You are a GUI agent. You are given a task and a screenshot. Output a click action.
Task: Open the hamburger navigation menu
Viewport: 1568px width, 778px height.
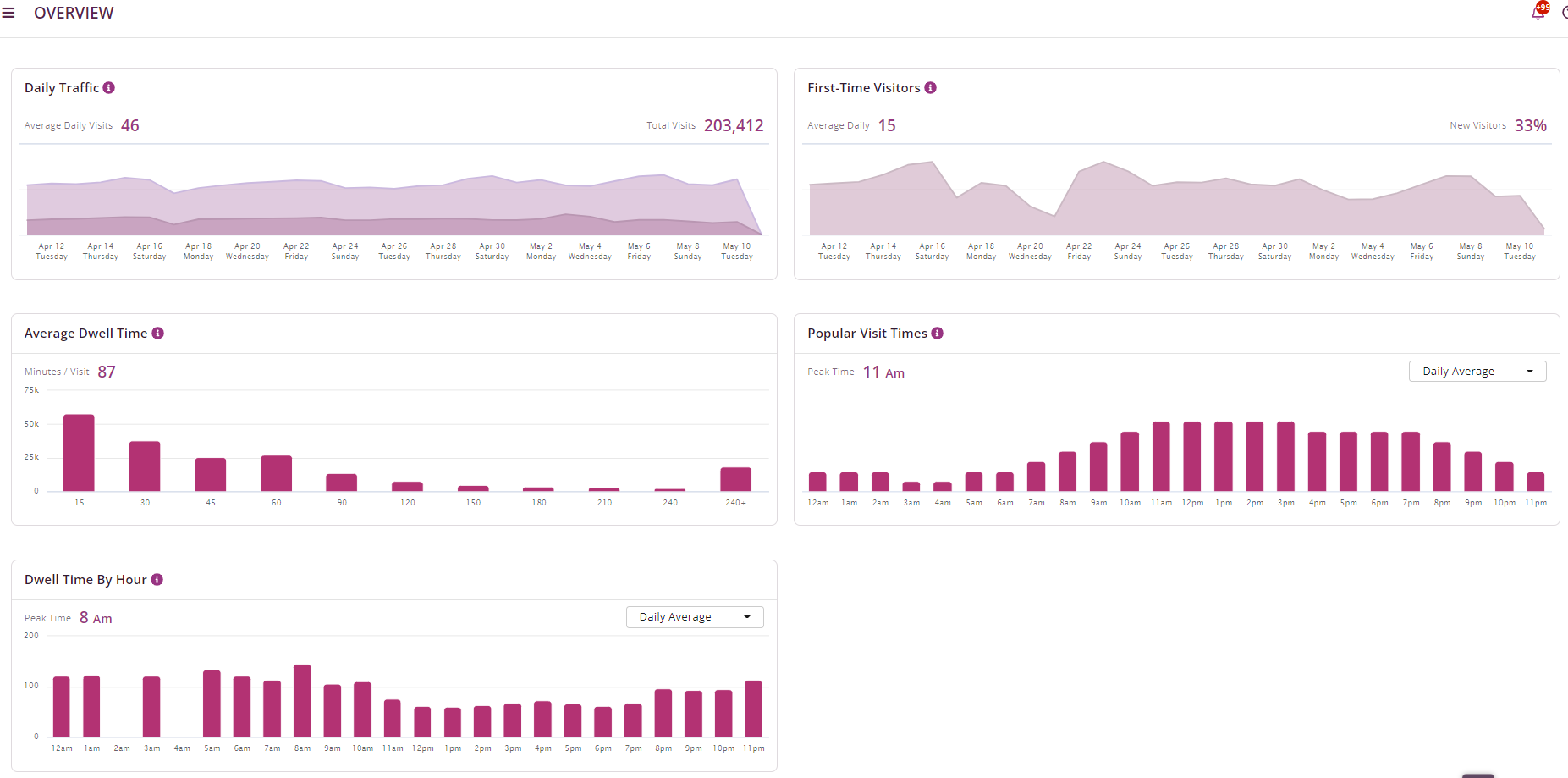[8, 13]
